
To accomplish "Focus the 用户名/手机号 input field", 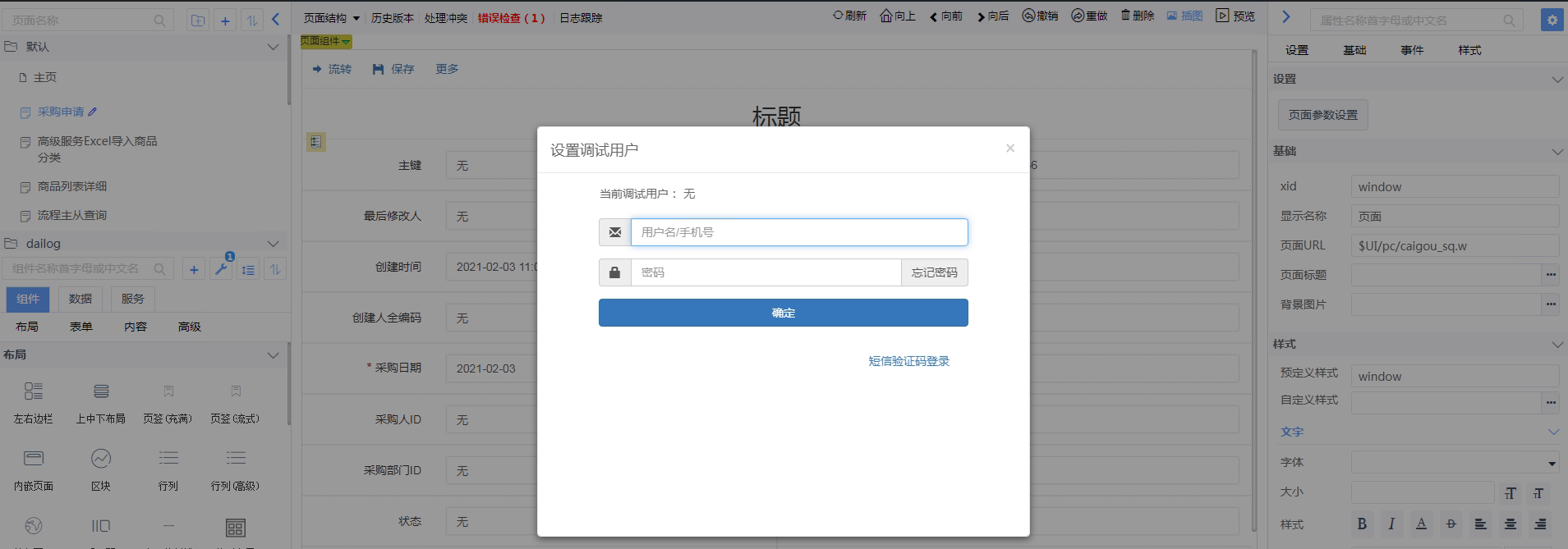I will pyautogui.click(x=798, y=232).
